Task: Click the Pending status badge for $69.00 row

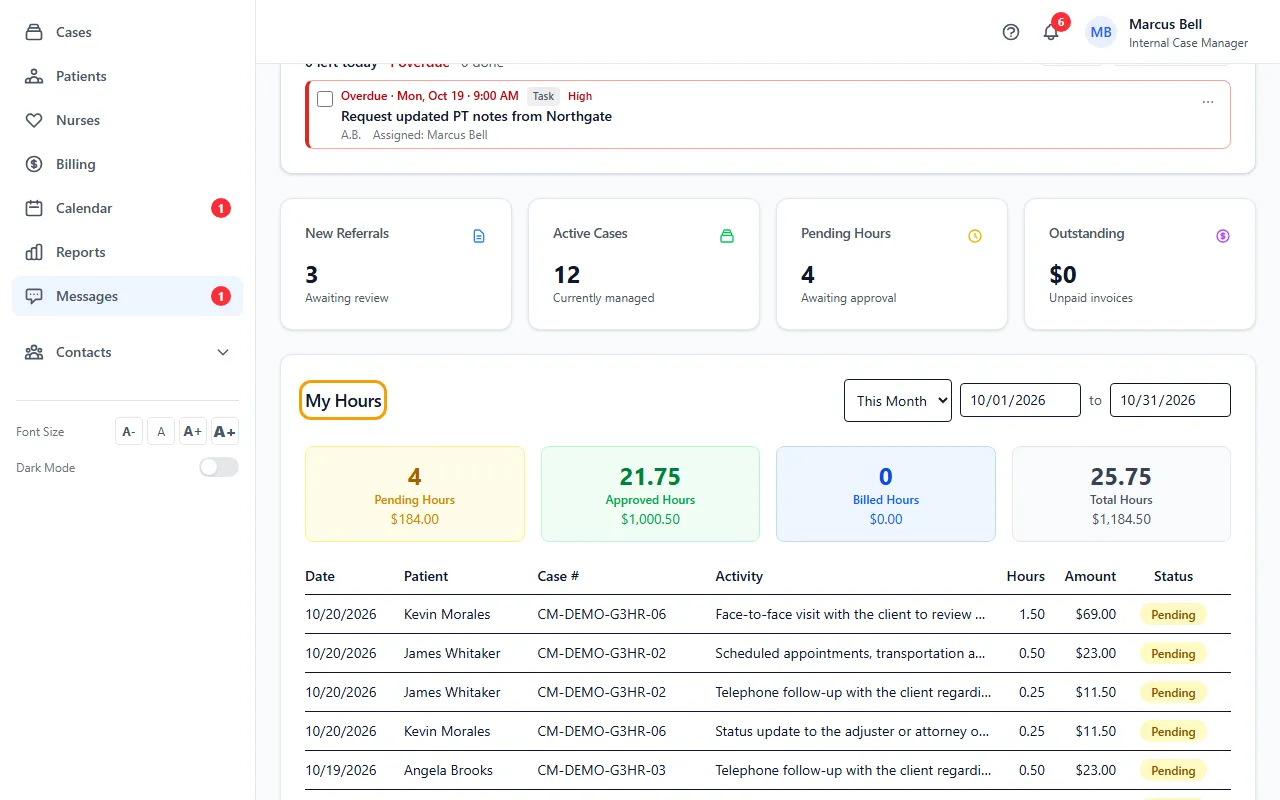Action: tap(1173, 614)
